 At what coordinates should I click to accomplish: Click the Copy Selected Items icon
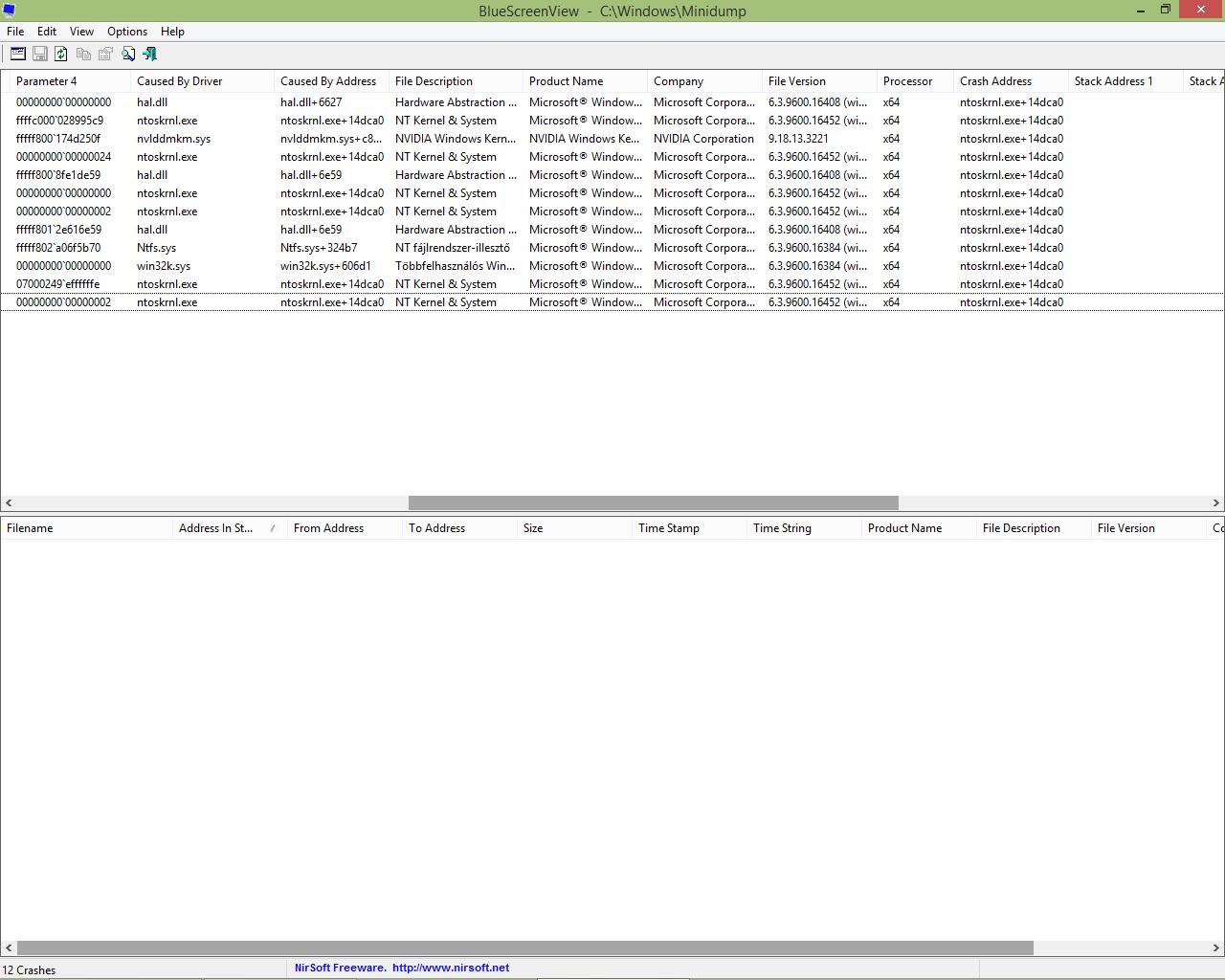pyautogui.click(x=83, y=54)
